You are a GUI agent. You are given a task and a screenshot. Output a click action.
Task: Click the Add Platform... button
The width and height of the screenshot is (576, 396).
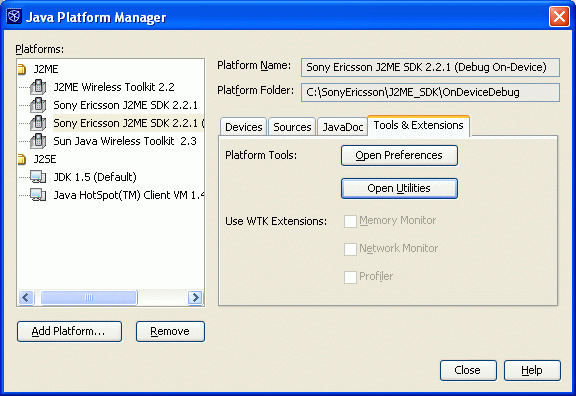pyautogui.click(x=69, y=331)
